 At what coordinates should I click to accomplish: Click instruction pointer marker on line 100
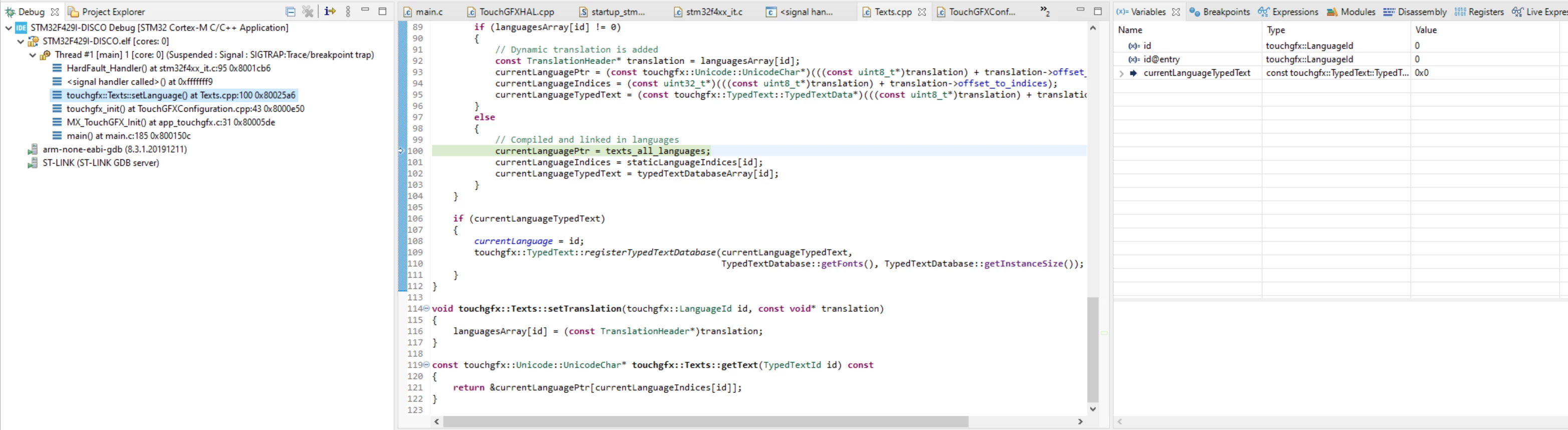(401, 151)
